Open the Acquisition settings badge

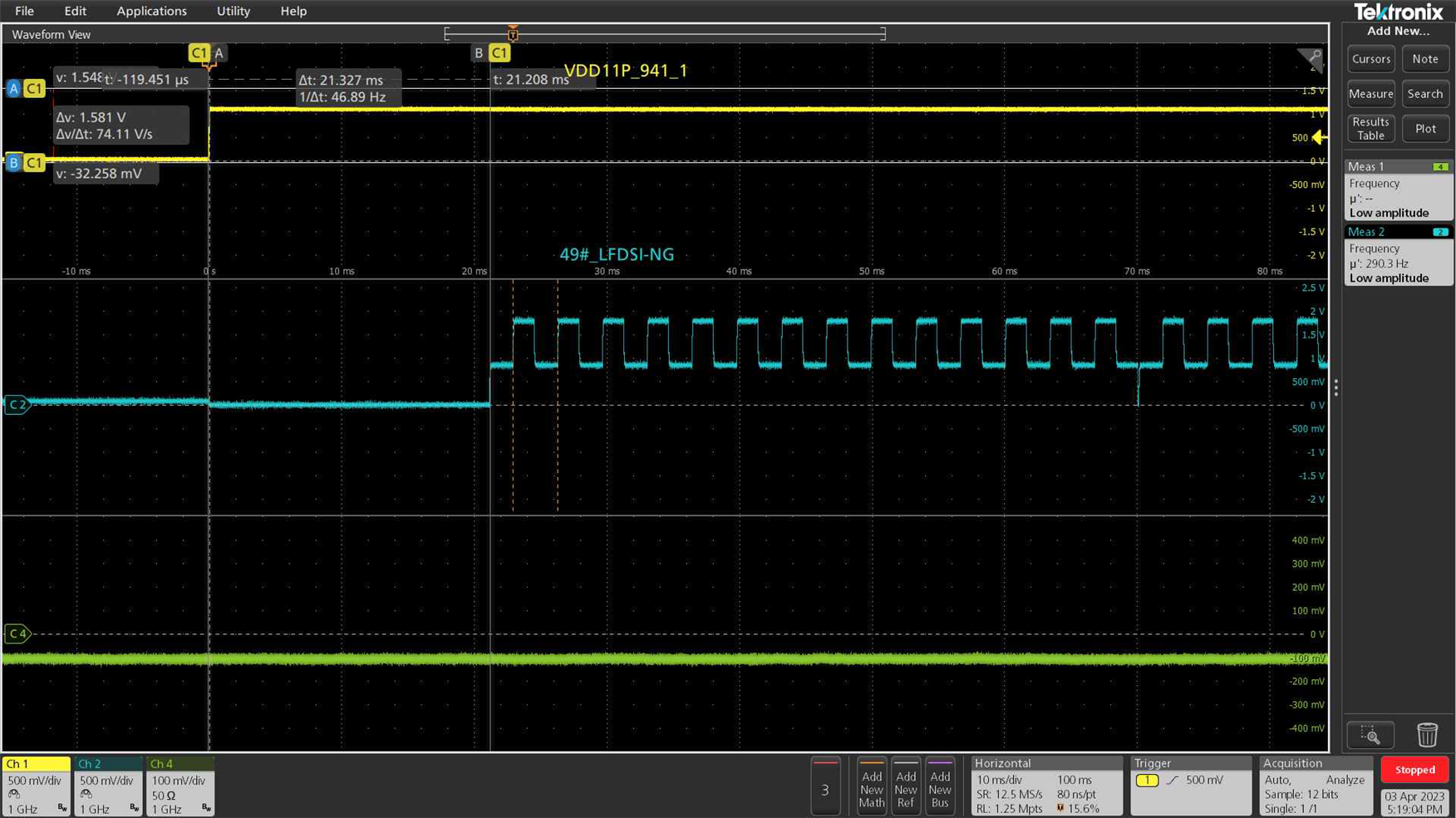(1316, 786)
